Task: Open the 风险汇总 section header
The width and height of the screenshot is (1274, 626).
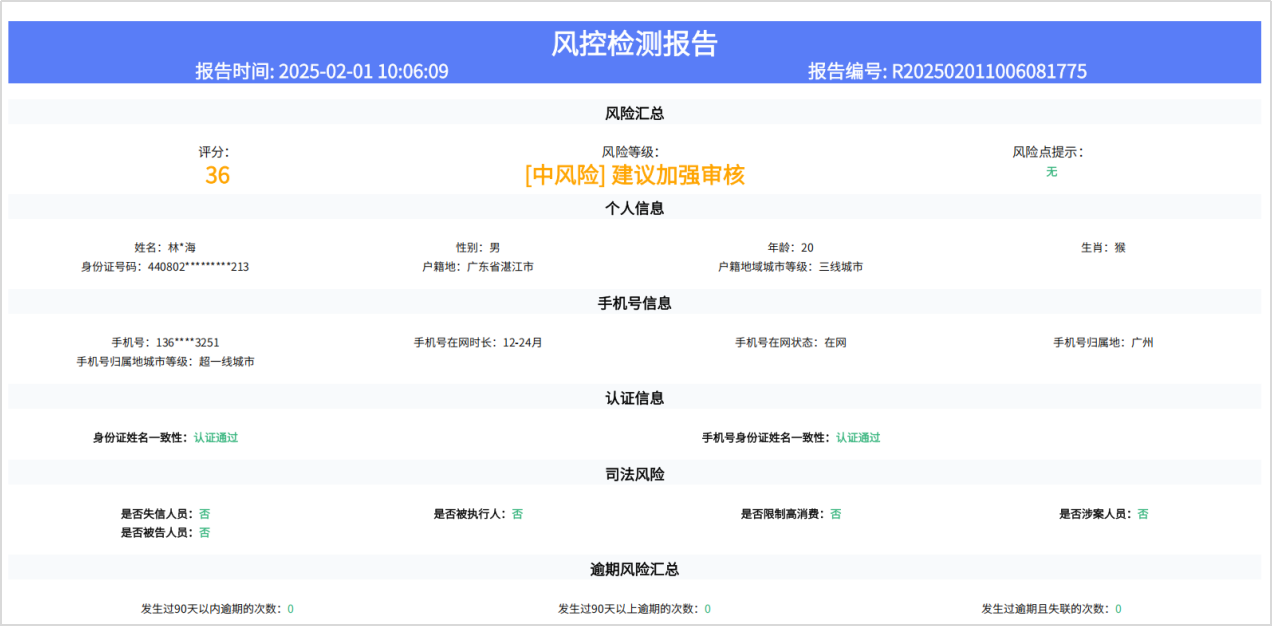Action: point(636,112)
